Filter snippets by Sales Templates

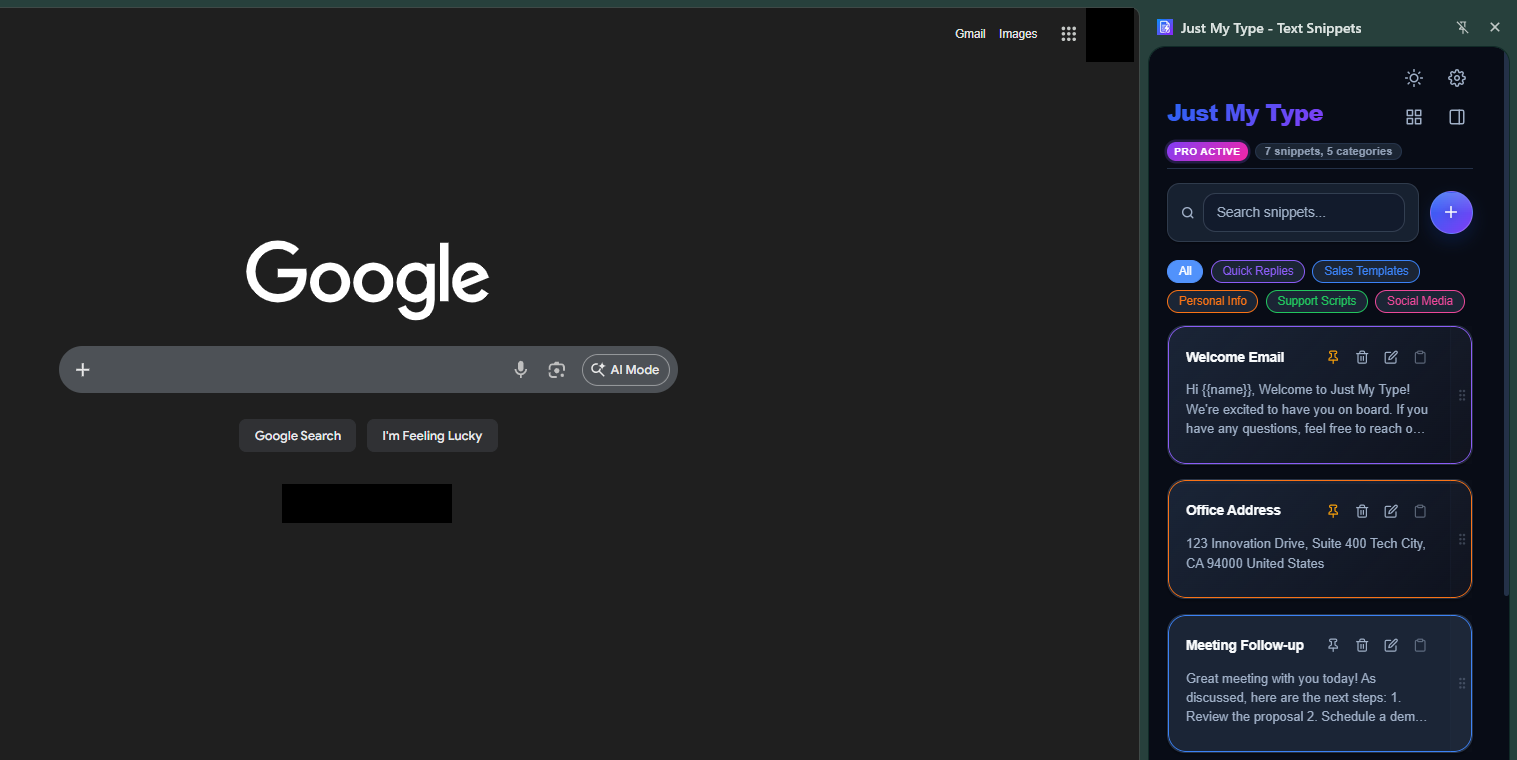(1365, 270)
